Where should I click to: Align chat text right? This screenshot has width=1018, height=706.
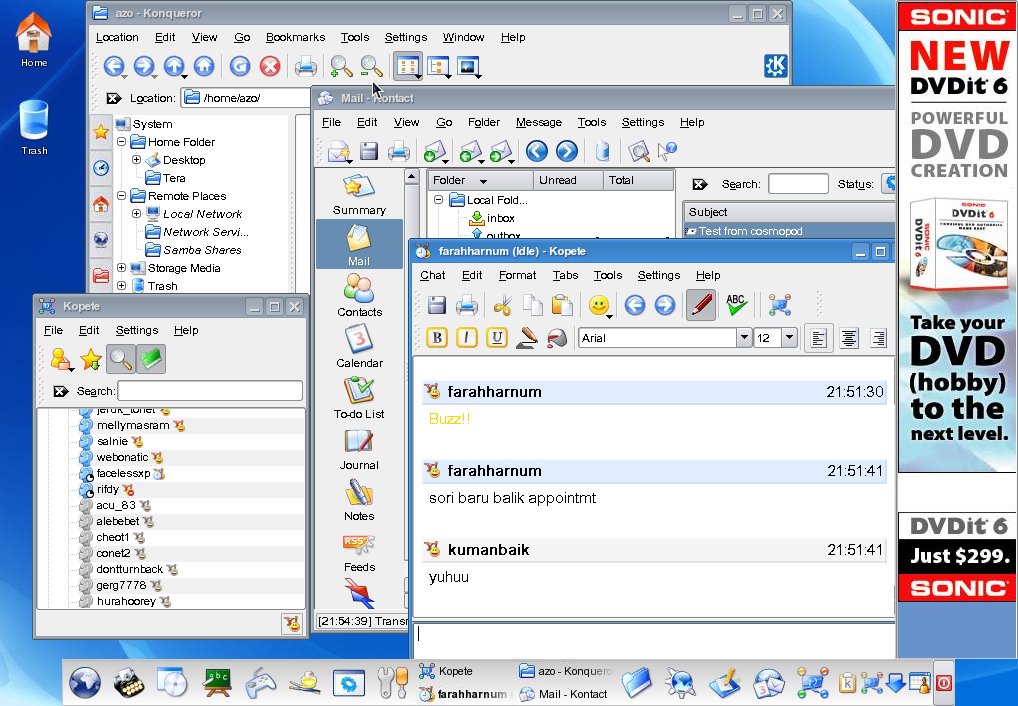(x=878, y=338)
